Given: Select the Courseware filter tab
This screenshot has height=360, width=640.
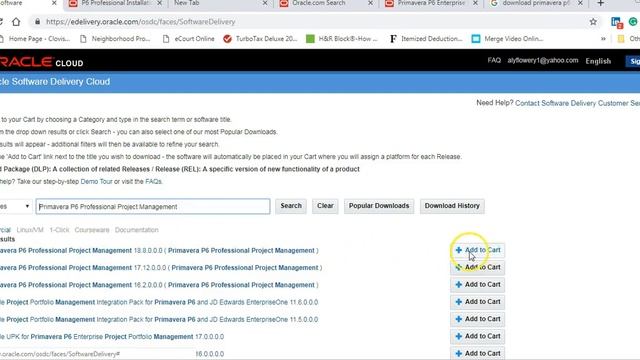Looking at the screenshot, I should 92,230.
